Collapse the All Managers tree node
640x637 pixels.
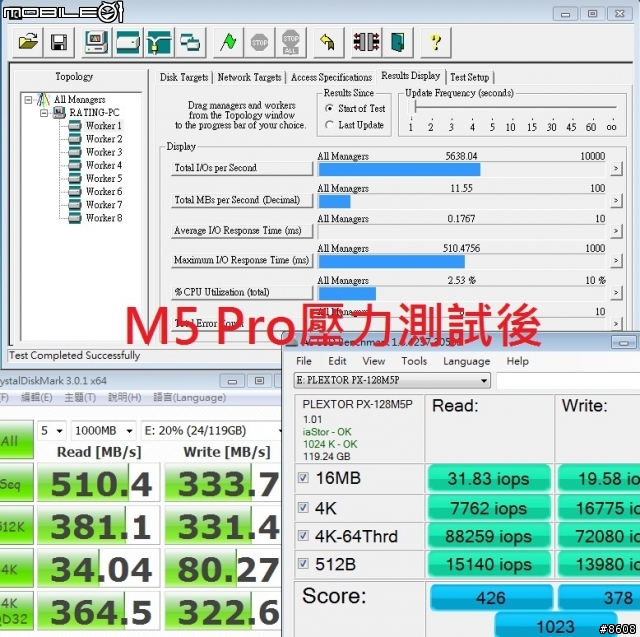pos(28,100)
